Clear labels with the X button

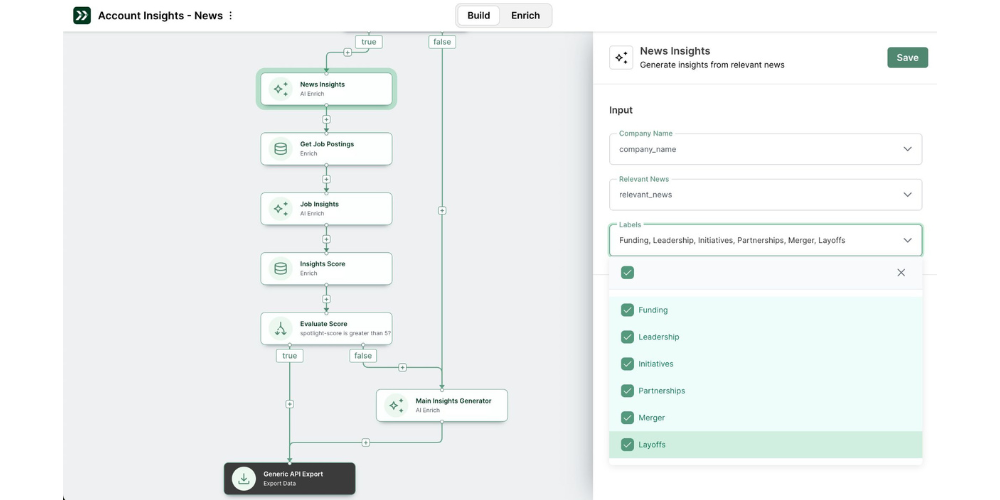pyautogui.click(x=901, y=272)
